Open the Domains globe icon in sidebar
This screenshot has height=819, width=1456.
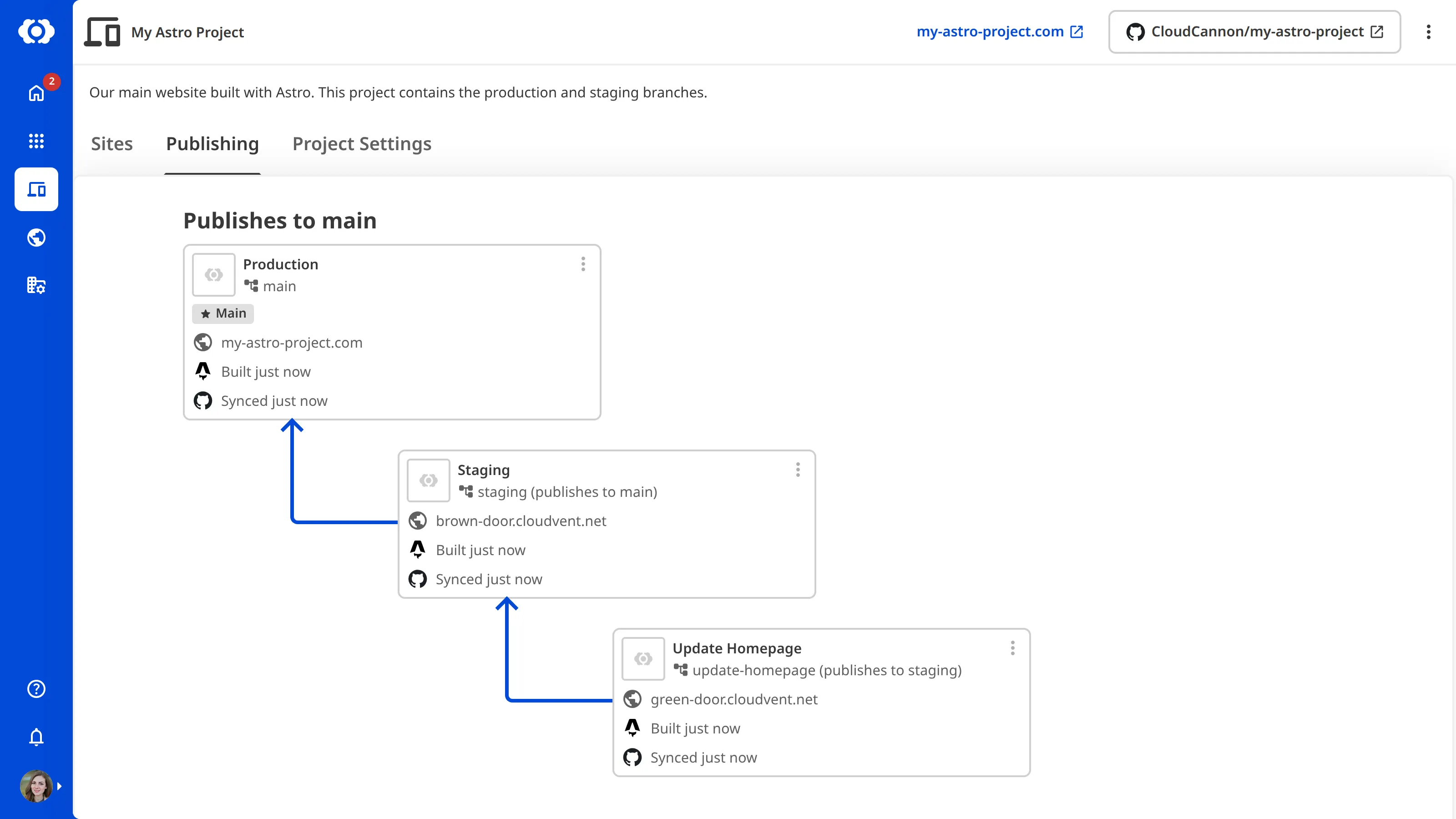coord(36,238)
